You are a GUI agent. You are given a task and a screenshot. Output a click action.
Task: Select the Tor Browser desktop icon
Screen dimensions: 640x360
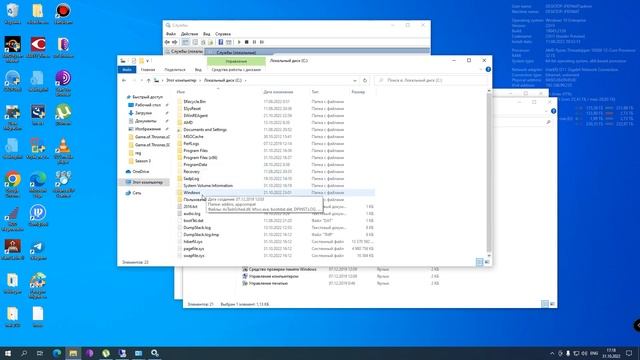coord(63,83)
